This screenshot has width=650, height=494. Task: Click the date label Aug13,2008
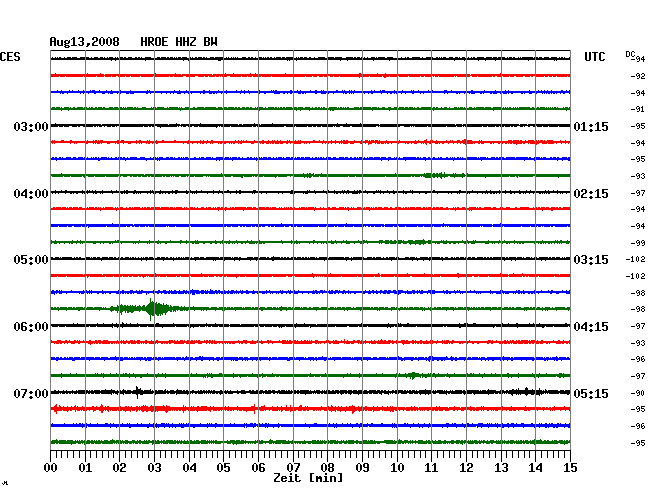(85, 42)
